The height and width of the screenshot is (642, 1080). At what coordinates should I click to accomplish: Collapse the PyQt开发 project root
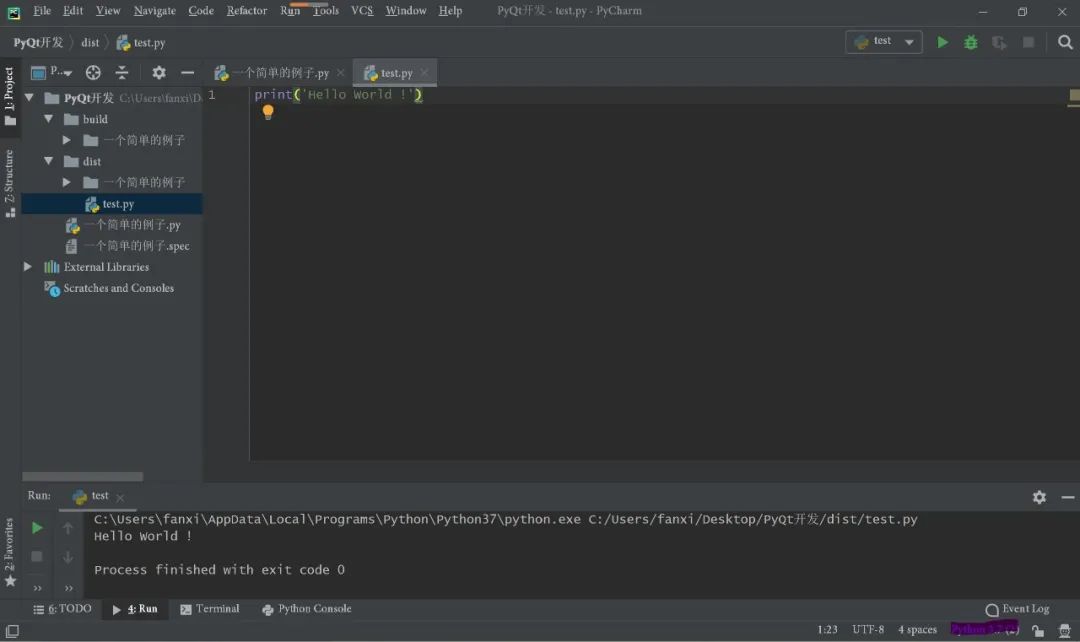tap(30, 98)
